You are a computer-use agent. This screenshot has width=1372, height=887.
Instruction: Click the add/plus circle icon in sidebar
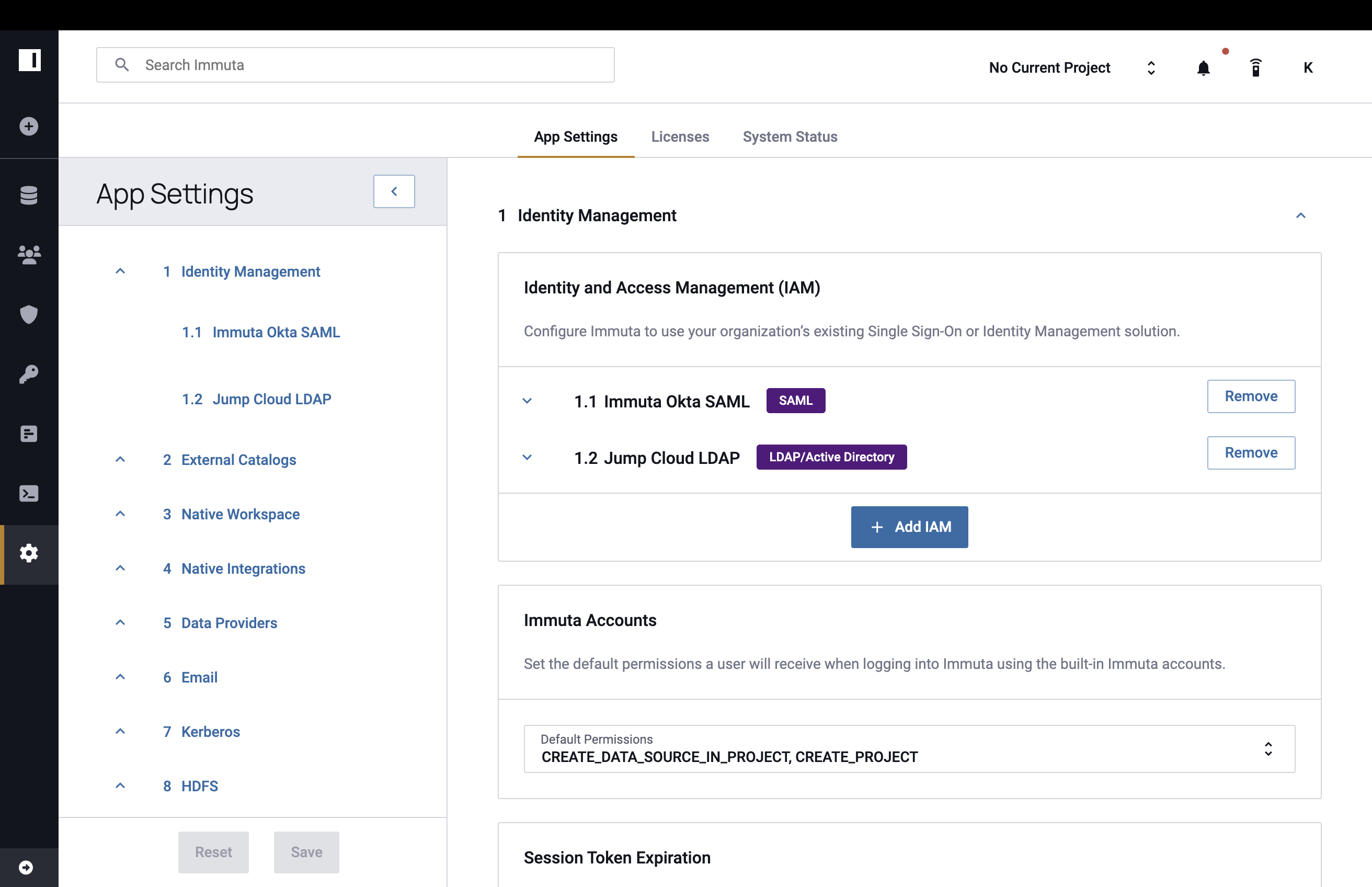(x=29, y=126)
